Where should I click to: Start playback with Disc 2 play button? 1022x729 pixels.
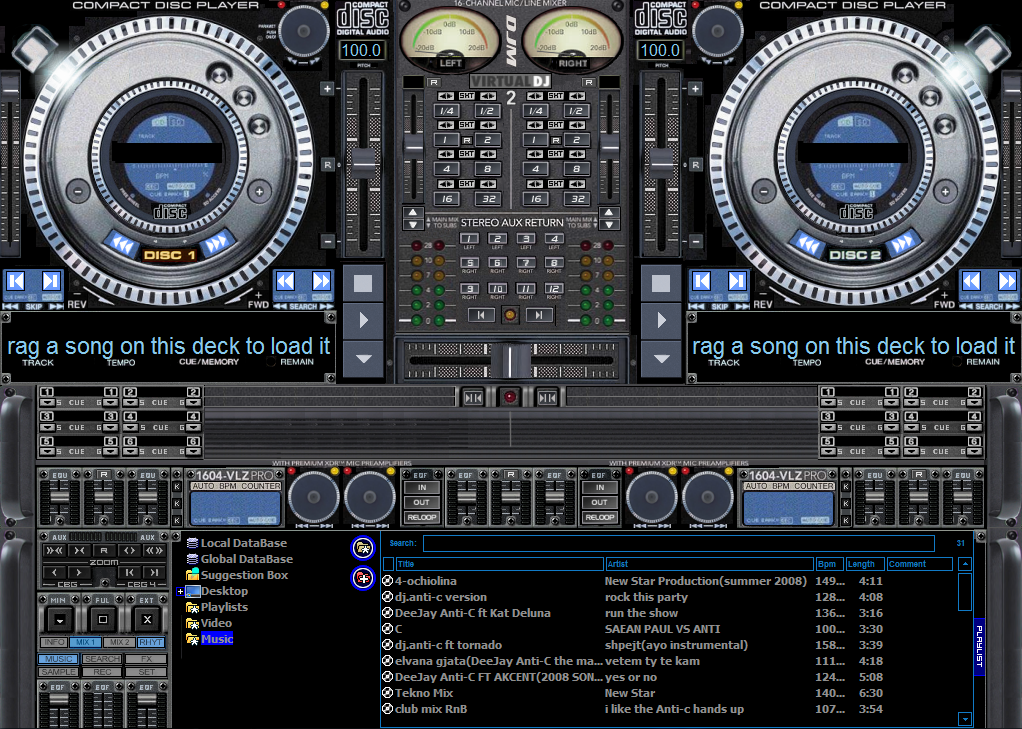tap(661, 320)
